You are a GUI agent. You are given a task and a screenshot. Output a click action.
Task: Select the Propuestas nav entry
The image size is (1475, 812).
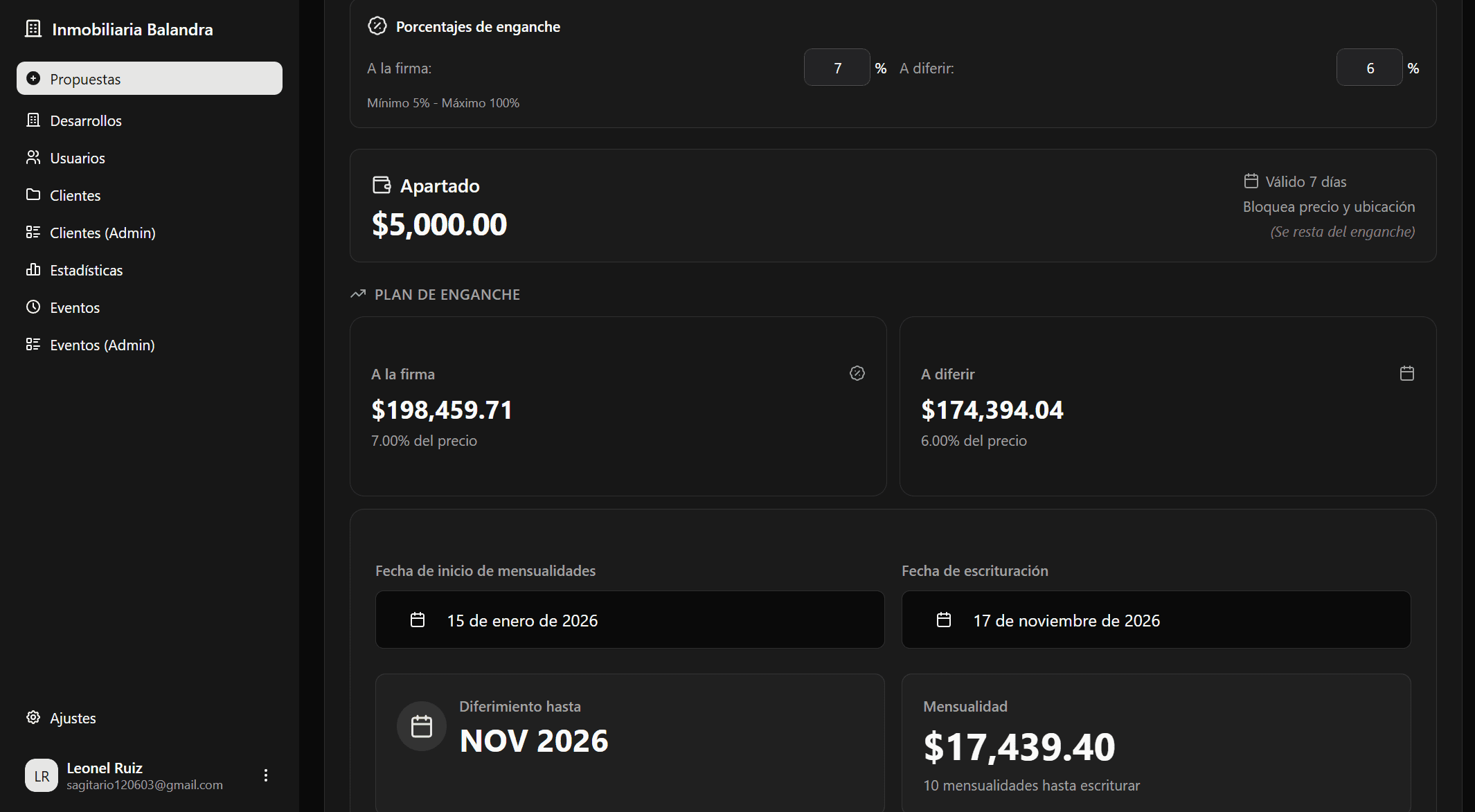[84, 78]
